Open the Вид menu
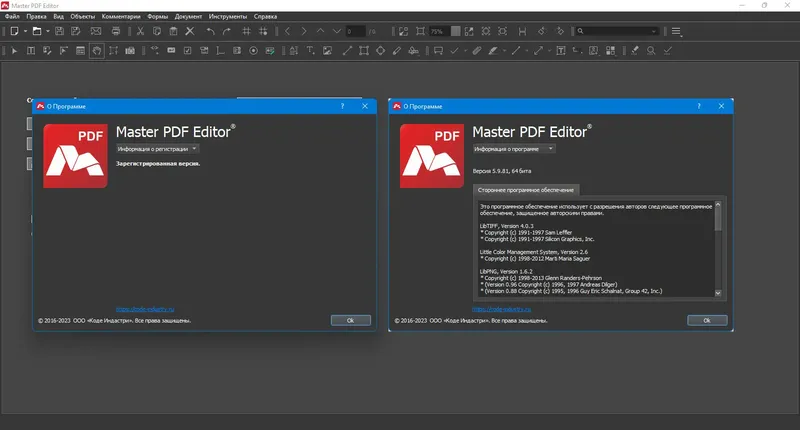This screenshot has width=800, height=430. pyautogui.click(x=59, y=16)
